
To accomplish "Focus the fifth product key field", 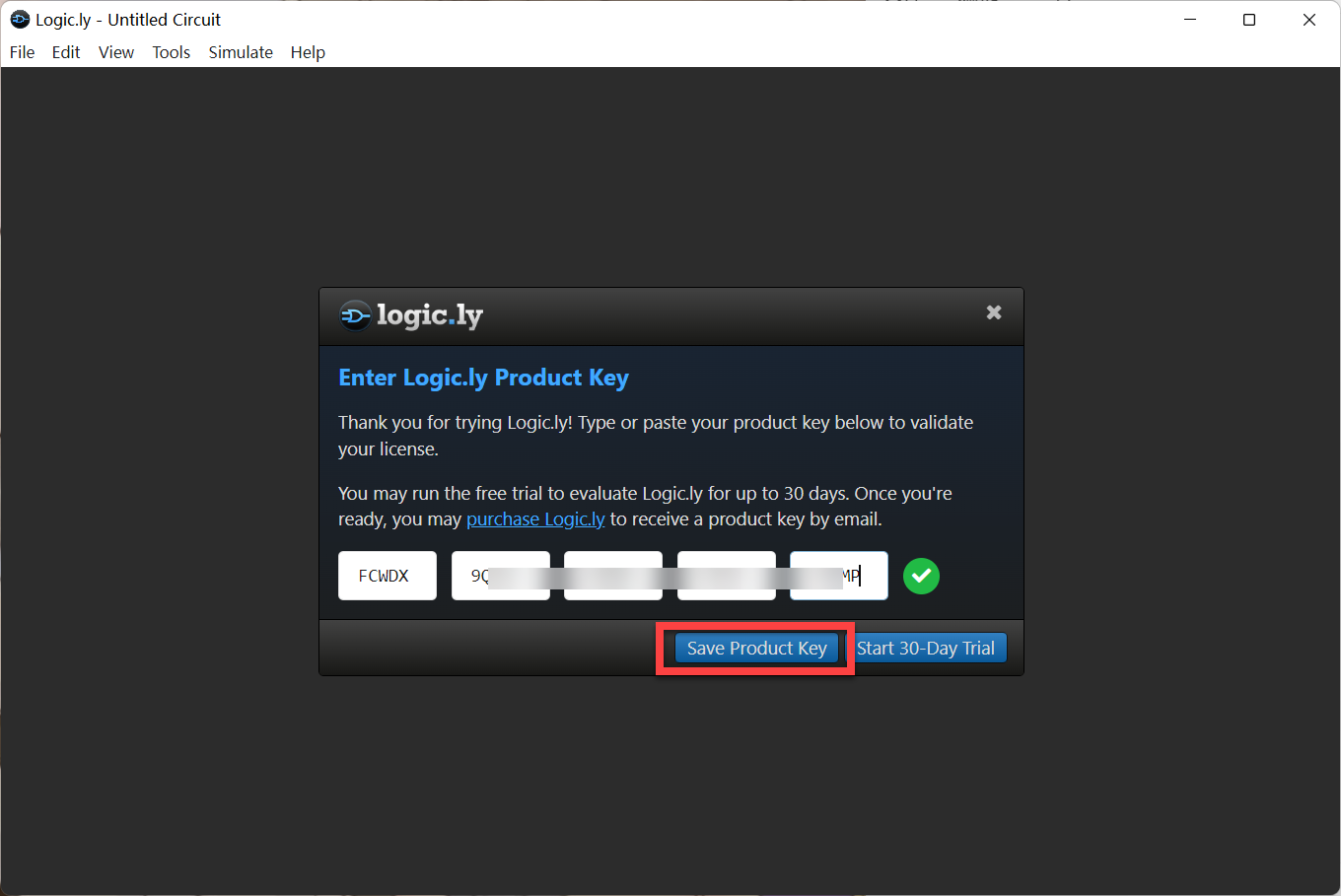I will (x=838, y=576).
